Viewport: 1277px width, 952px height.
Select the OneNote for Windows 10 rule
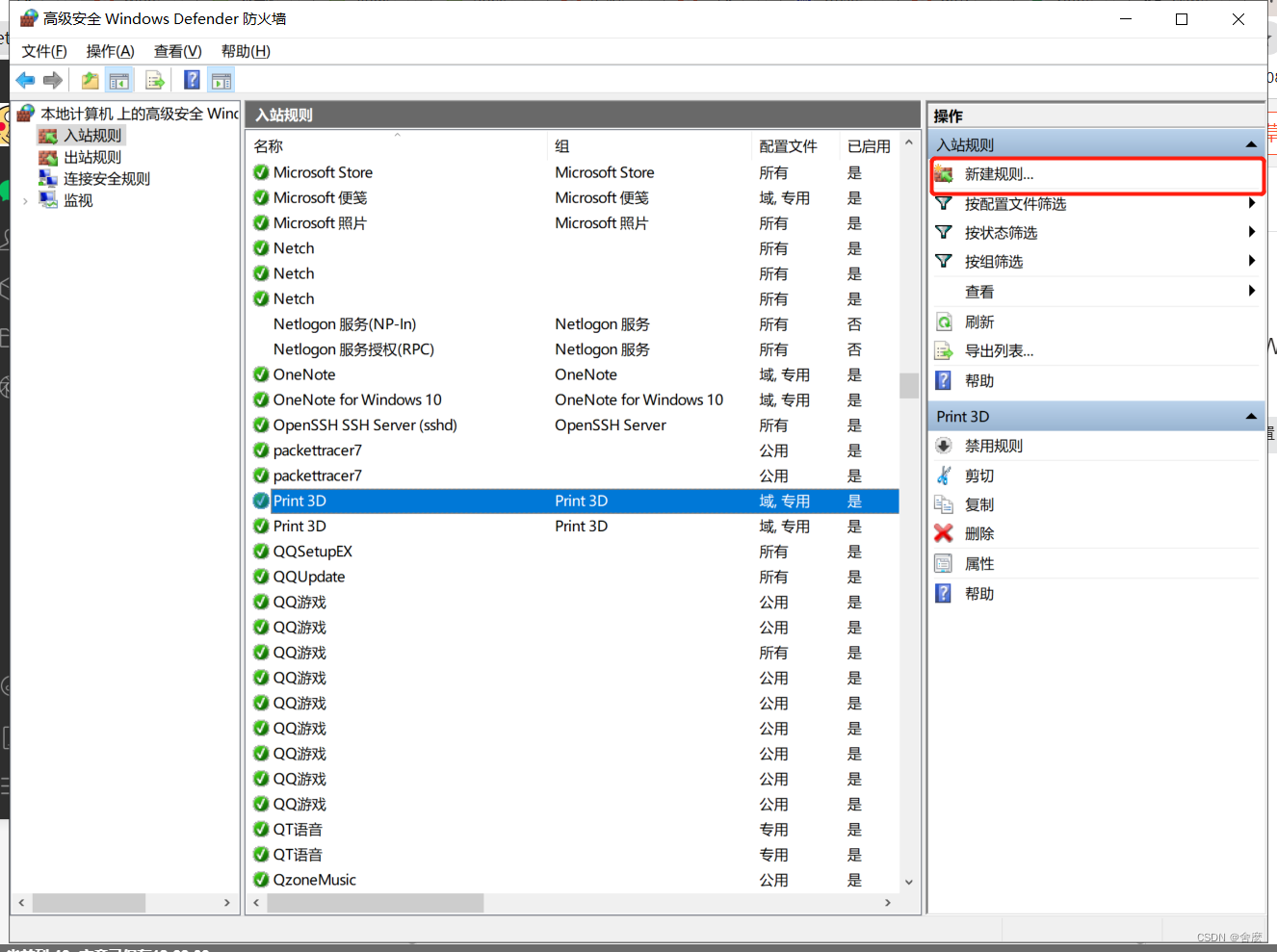[x=573, y=399]
